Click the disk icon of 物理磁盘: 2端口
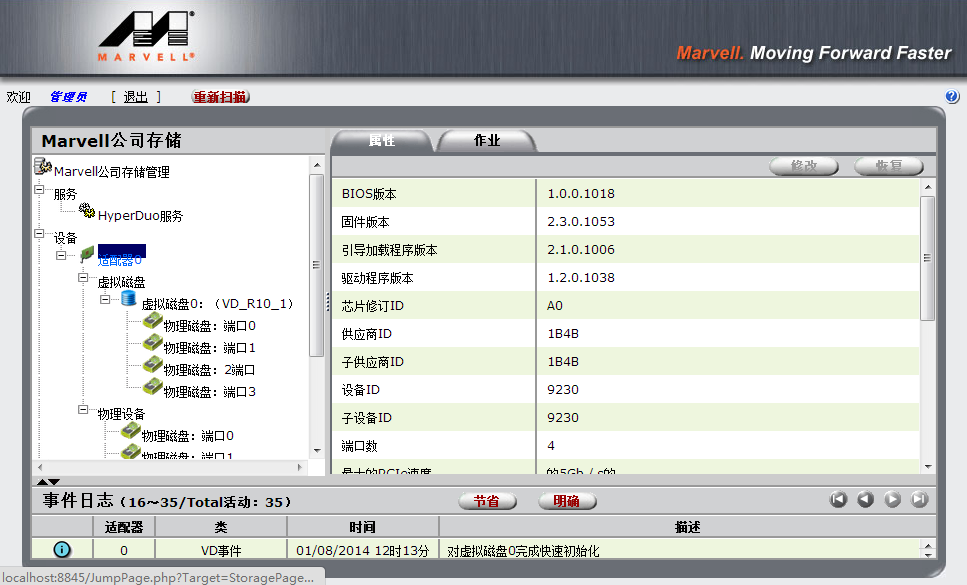This screenshot has height=585, width=967. [x=153, y=365]
